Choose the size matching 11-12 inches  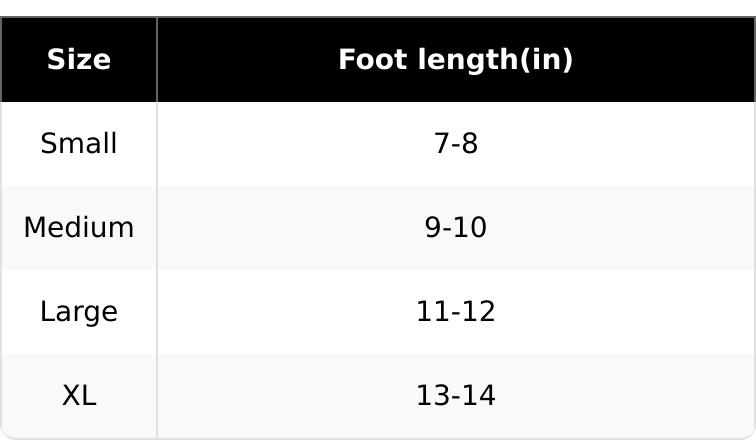coord(79,312)
